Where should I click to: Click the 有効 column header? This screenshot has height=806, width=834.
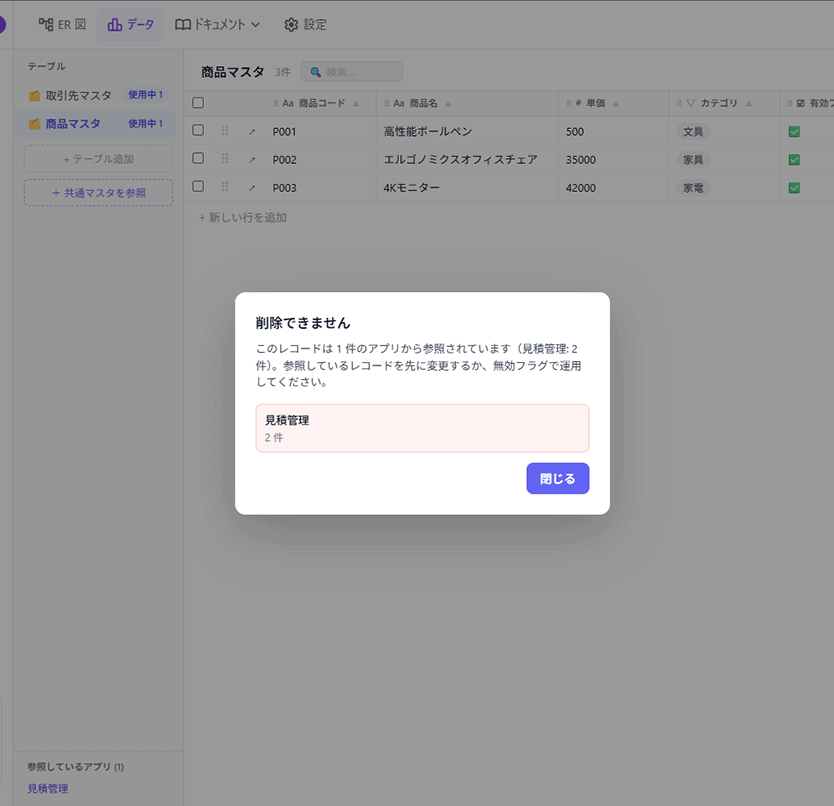807,103
